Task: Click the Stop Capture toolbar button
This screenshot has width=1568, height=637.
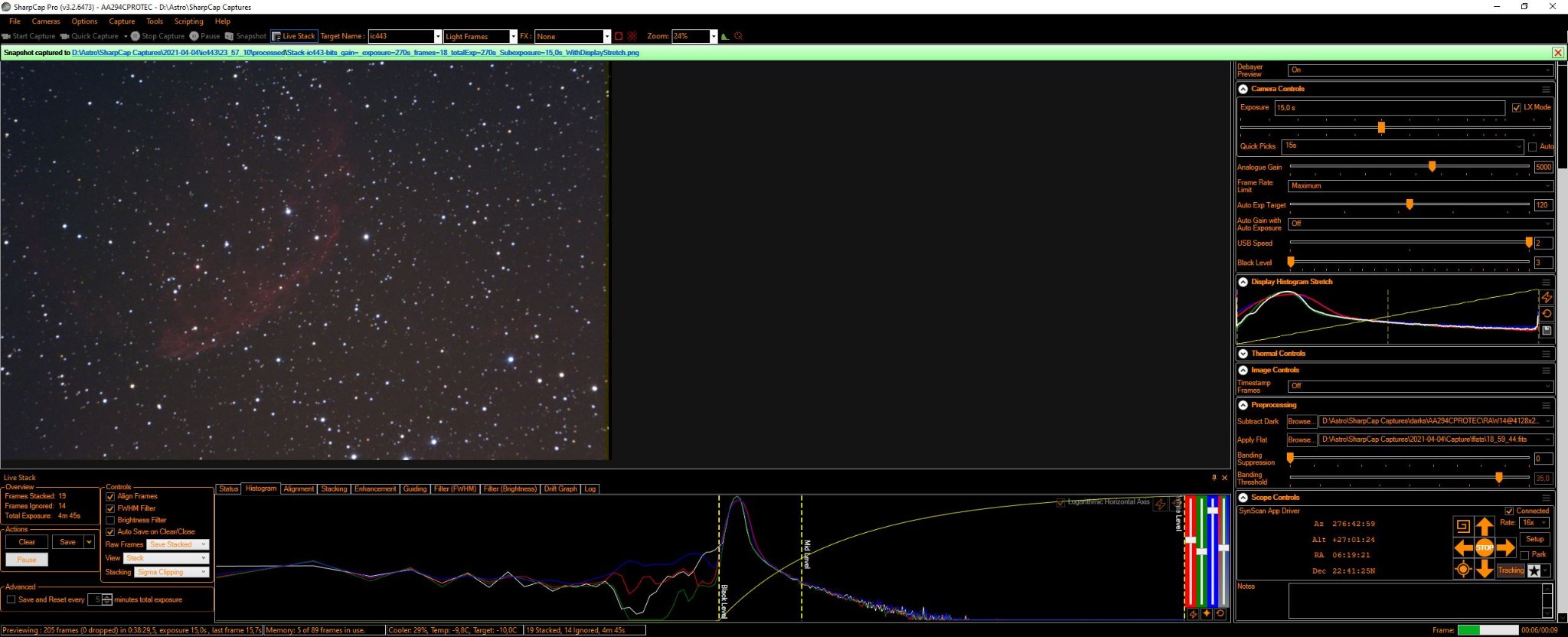Action: pyautogui.click(x=158, y=36)
